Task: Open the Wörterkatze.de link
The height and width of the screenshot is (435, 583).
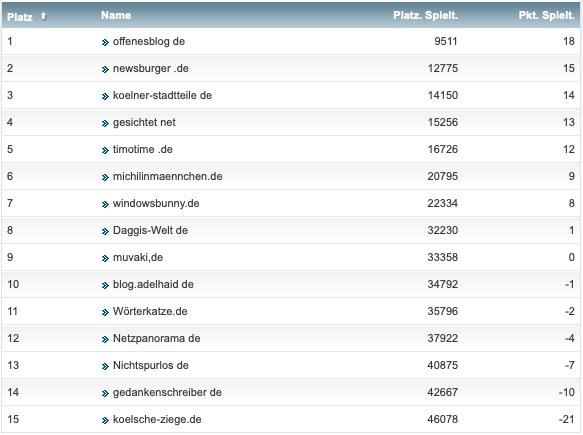Action: pyautogui.click(x=150, y=311)
